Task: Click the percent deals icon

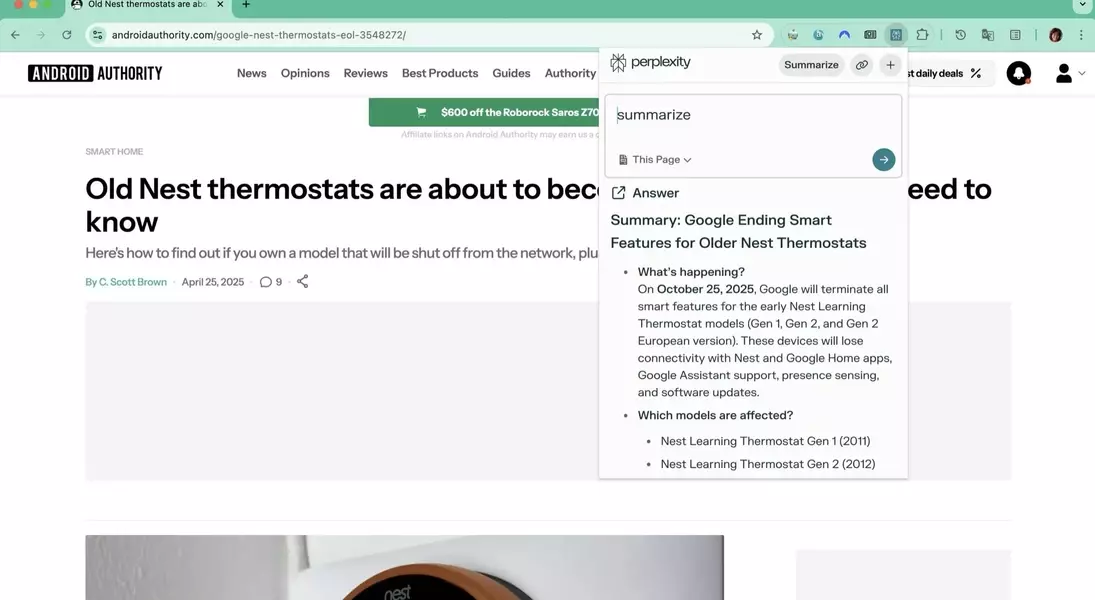Action: coord(976,73)
